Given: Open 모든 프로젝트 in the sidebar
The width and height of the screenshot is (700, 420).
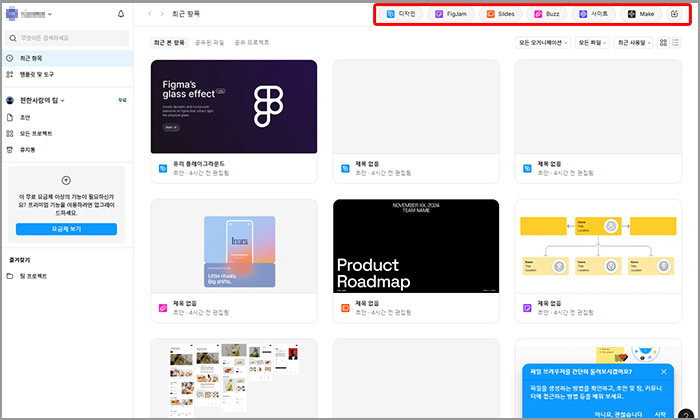Looking at the screenshot, I should point(67,133).
